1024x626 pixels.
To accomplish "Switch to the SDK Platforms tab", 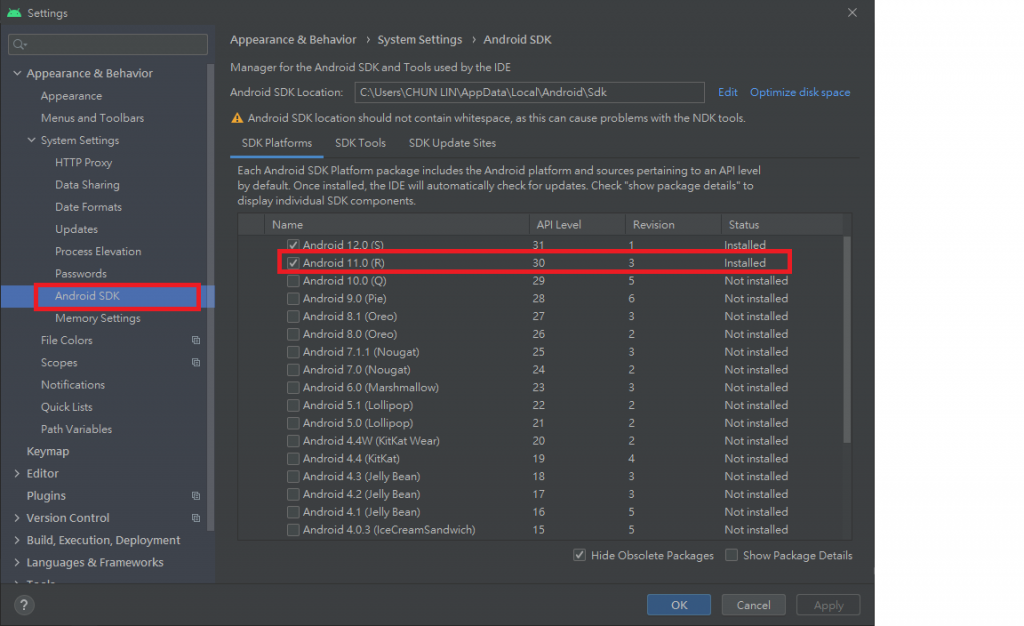I will point(277,143).
